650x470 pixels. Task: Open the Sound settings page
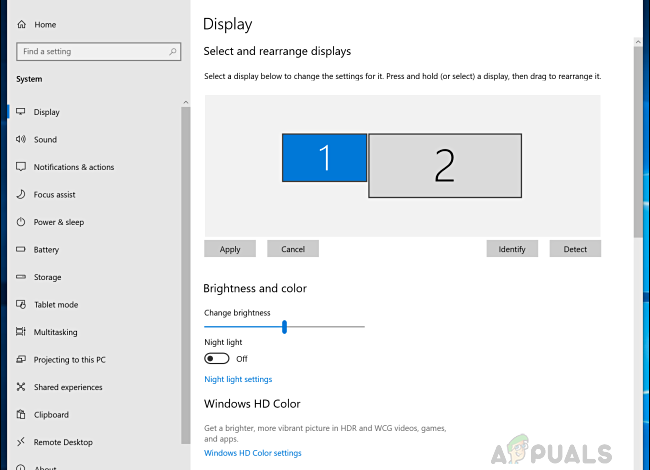(45, 140)
